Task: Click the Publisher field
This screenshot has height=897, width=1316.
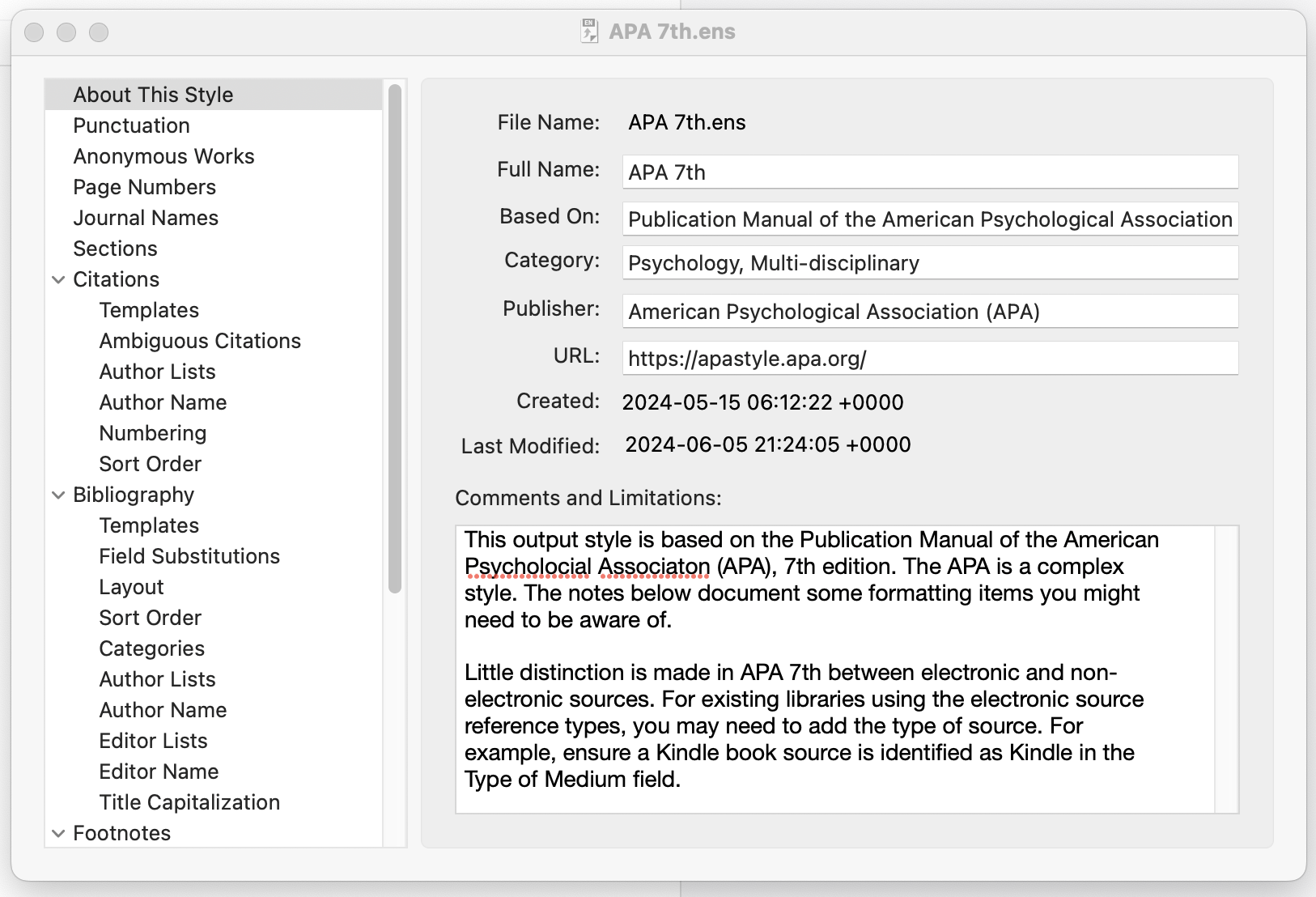Action: 929,311
